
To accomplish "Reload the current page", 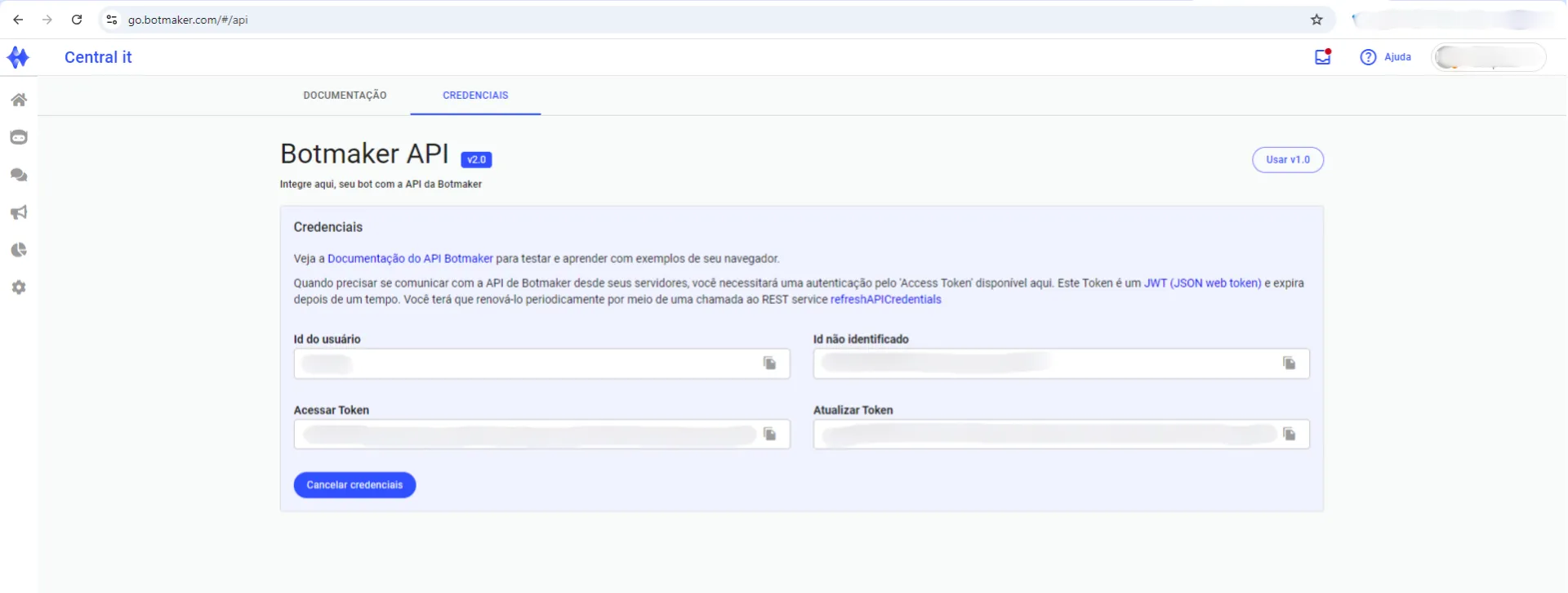I will (x=77, y=20).
